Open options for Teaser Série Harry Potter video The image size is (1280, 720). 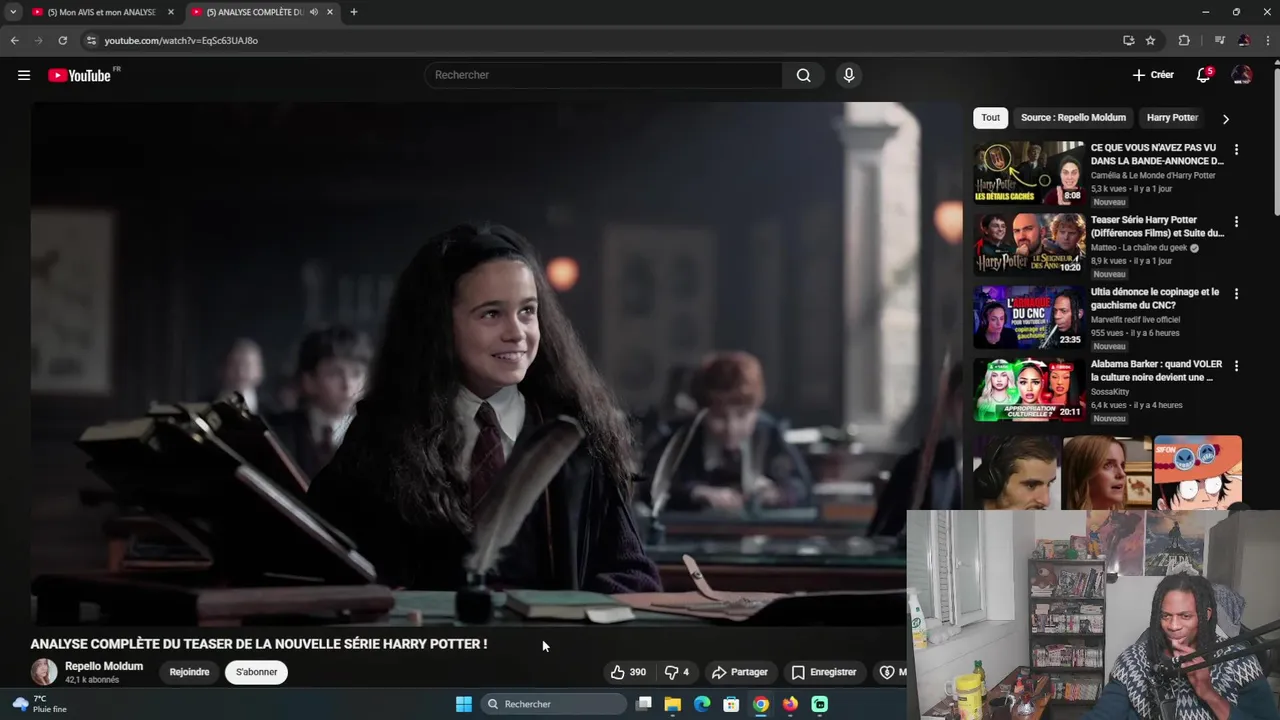pyautogui.click(x=1236, y=221)
